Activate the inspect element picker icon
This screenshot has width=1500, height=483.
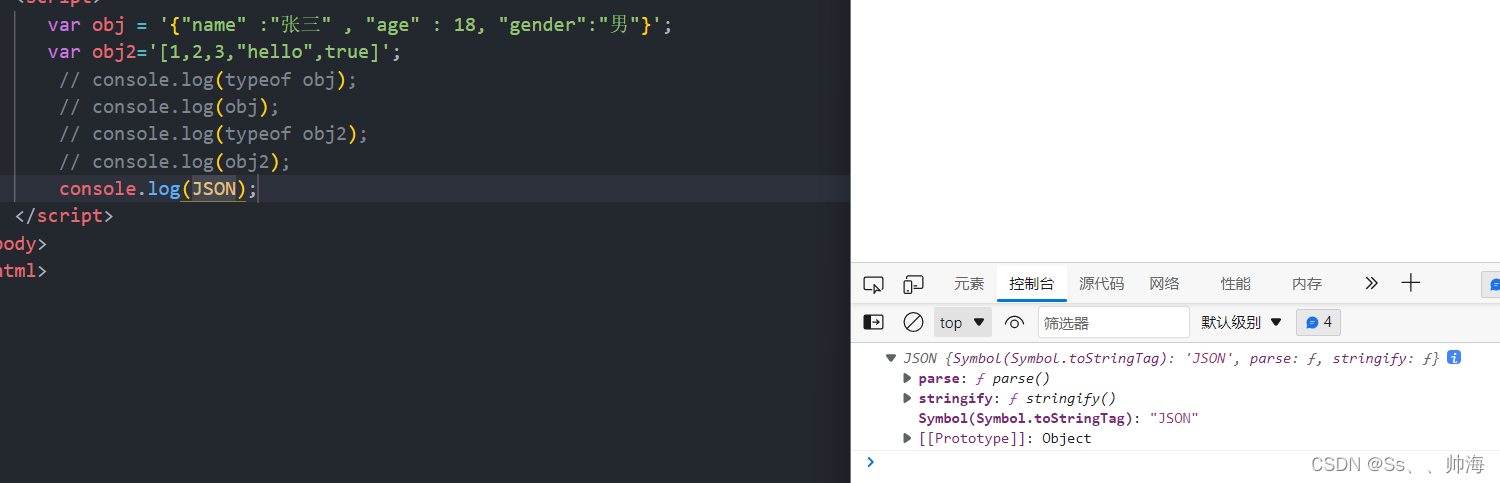[x=873, y=284]
